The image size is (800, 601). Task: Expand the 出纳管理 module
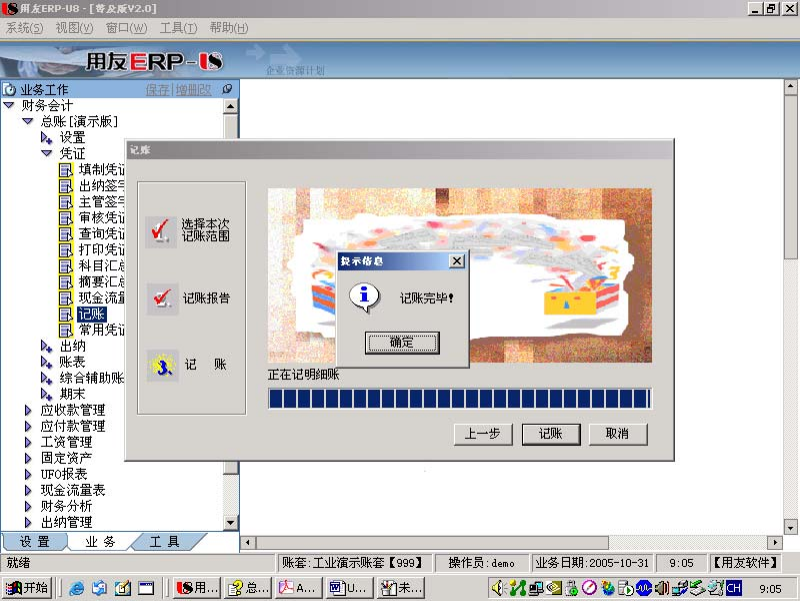tap(28, 522)
